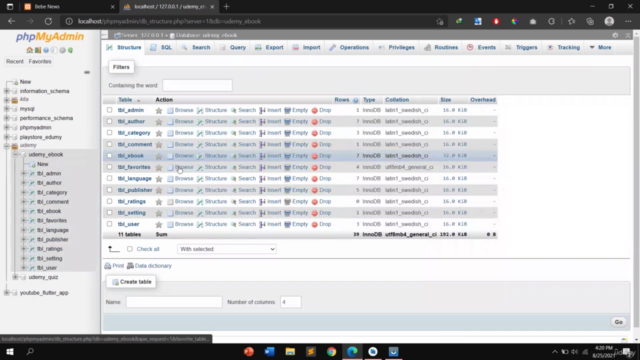Open Sublime Text from the taskbar

pos(311,351)
